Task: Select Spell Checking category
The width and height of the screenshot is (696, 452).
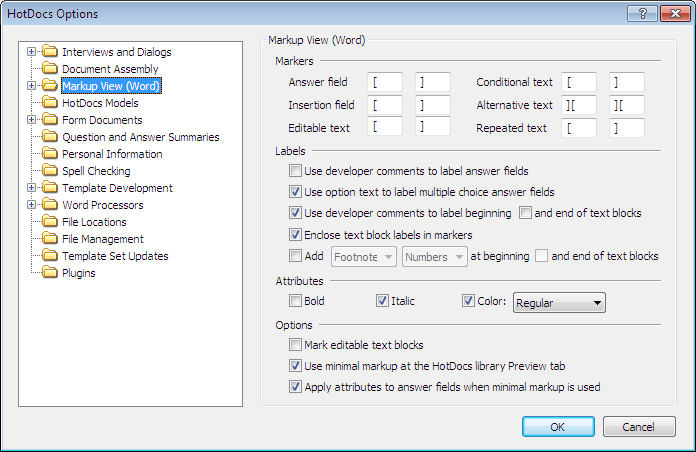Action: tap(96, 171)
